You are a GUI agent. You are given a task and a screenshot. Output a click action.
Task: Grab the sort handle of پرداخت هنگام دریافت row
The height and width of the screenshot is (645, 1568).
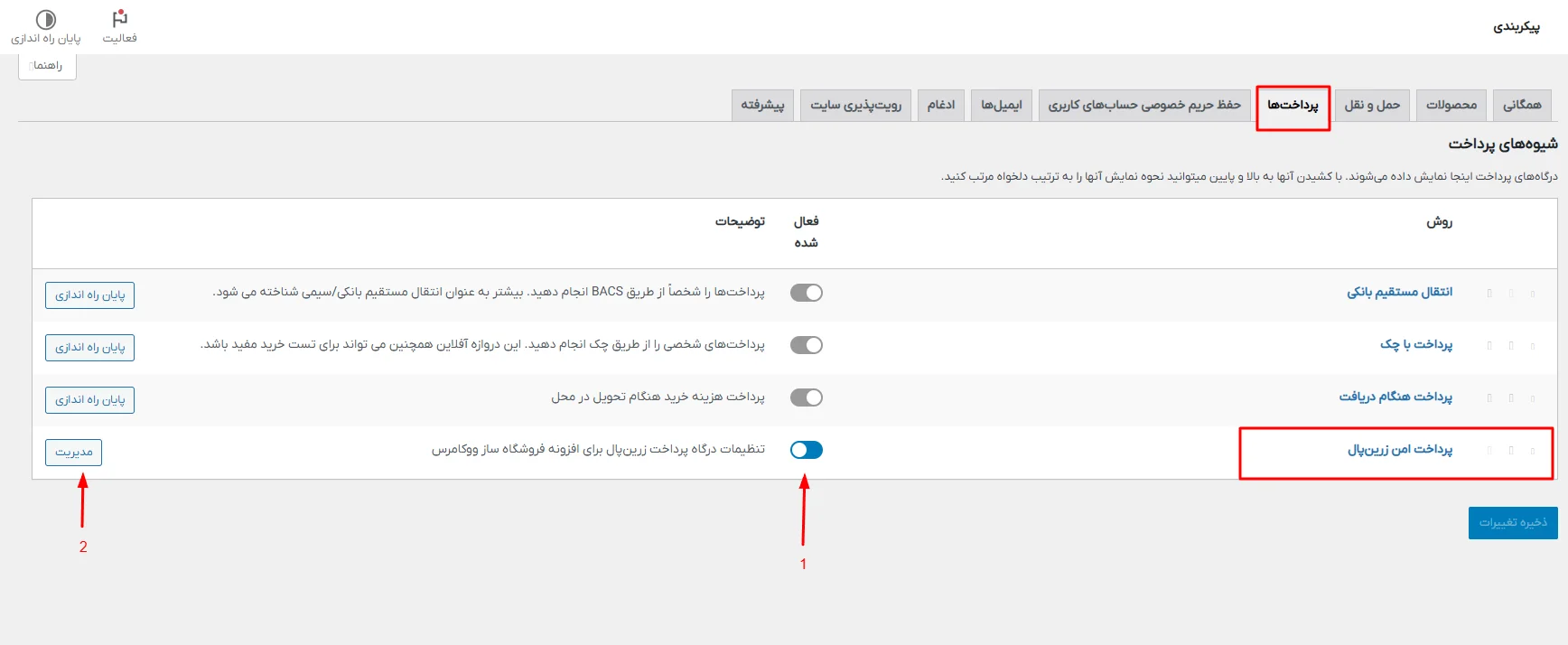(x=1533, y=397)
